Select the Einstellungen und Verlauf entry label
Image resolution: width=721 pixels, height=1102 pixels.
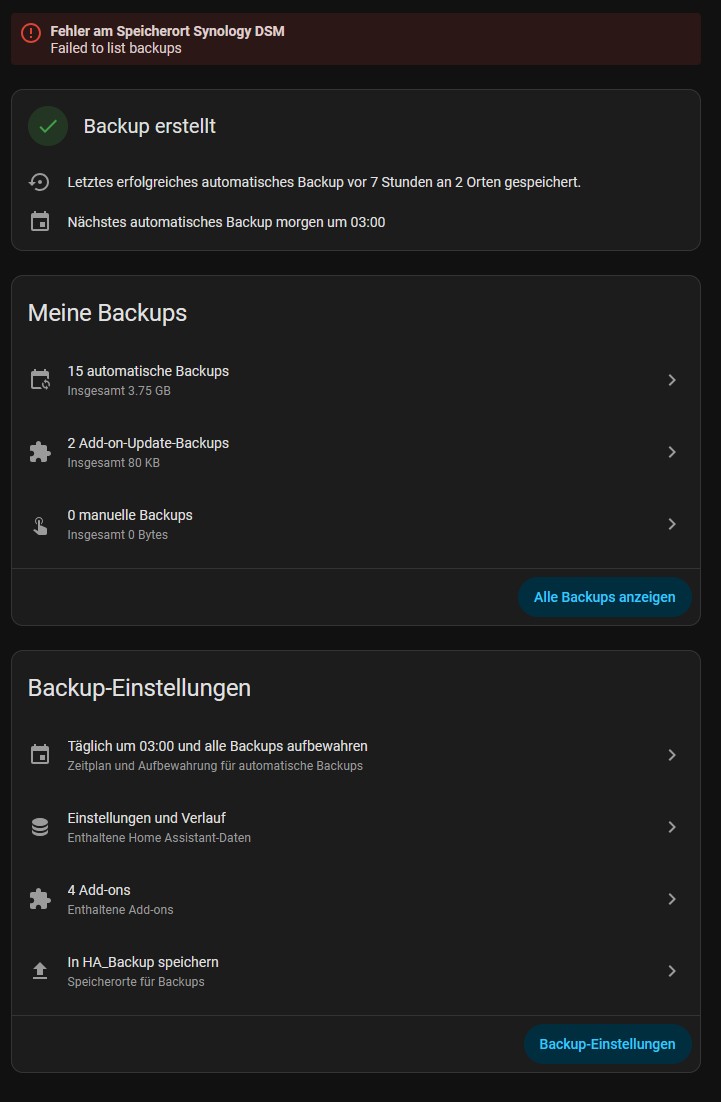(x=139, y=818)
